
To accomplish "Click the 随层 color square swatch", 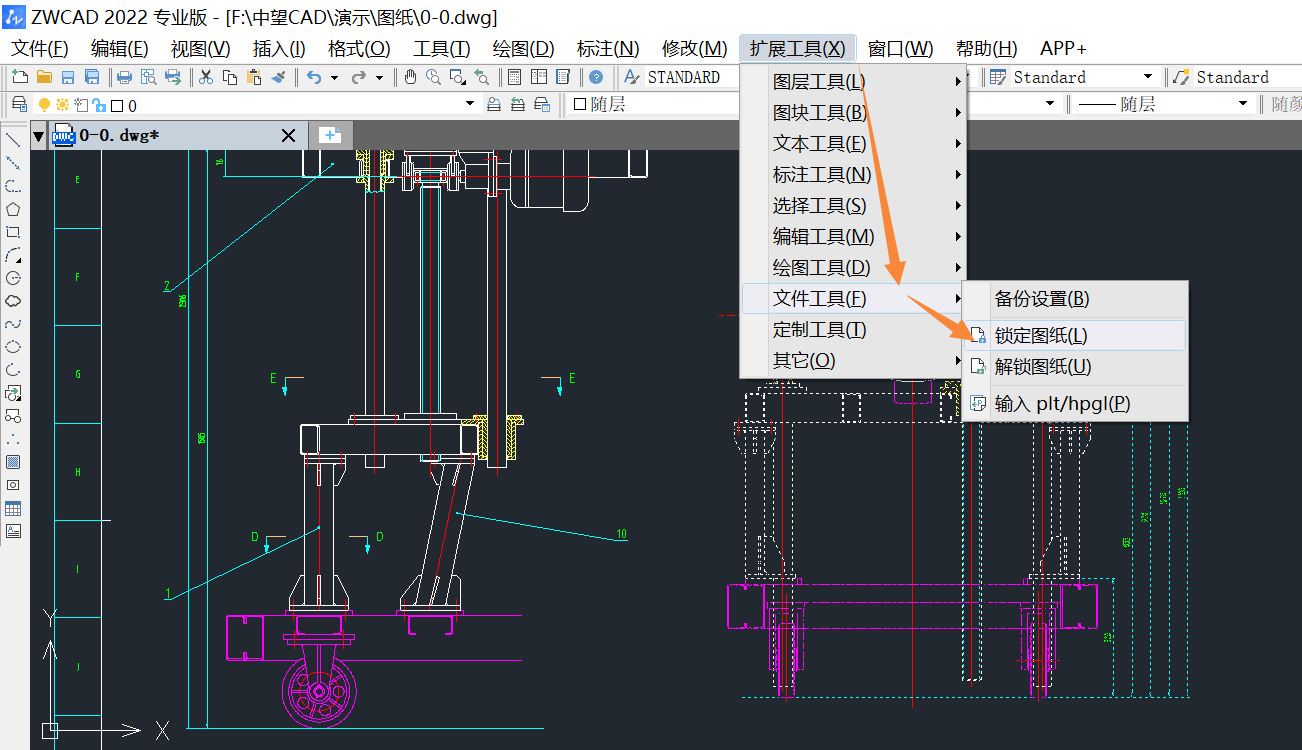I will point(580,104).
